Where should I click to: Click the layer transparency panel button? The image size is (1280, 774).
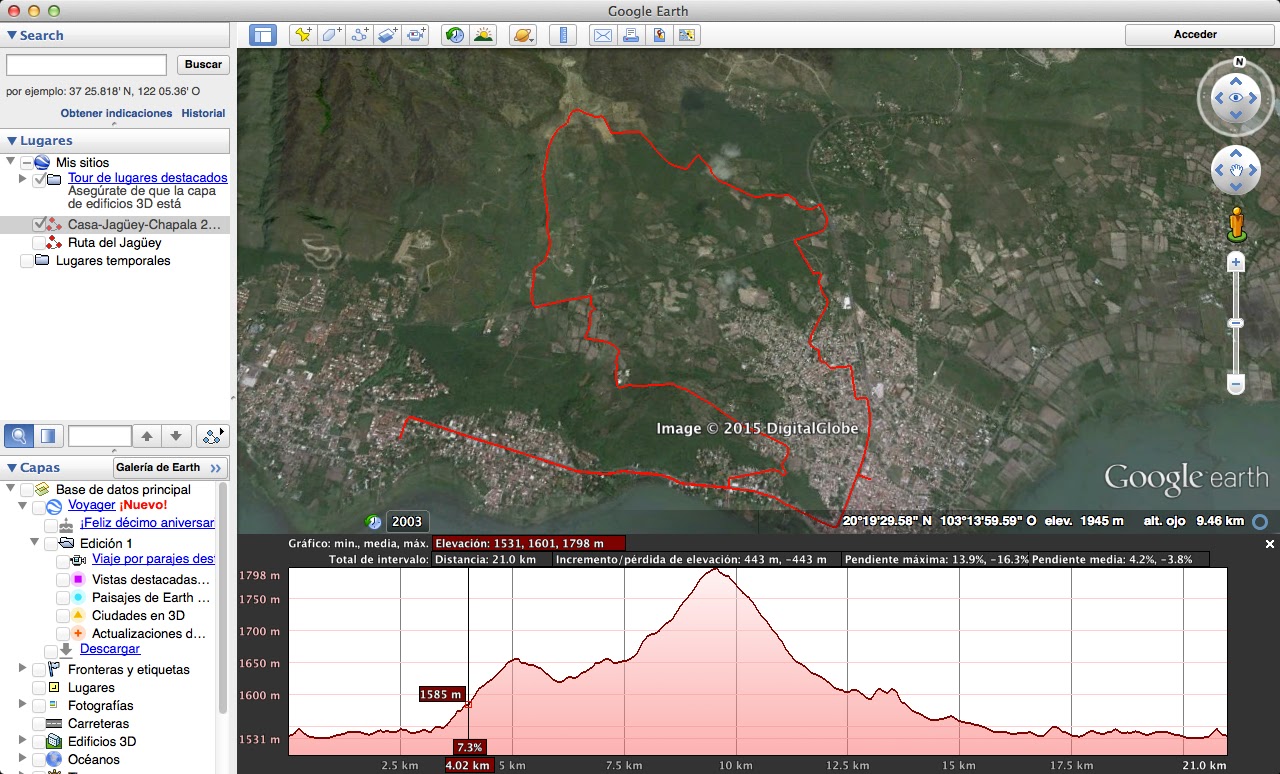(48, 436)
